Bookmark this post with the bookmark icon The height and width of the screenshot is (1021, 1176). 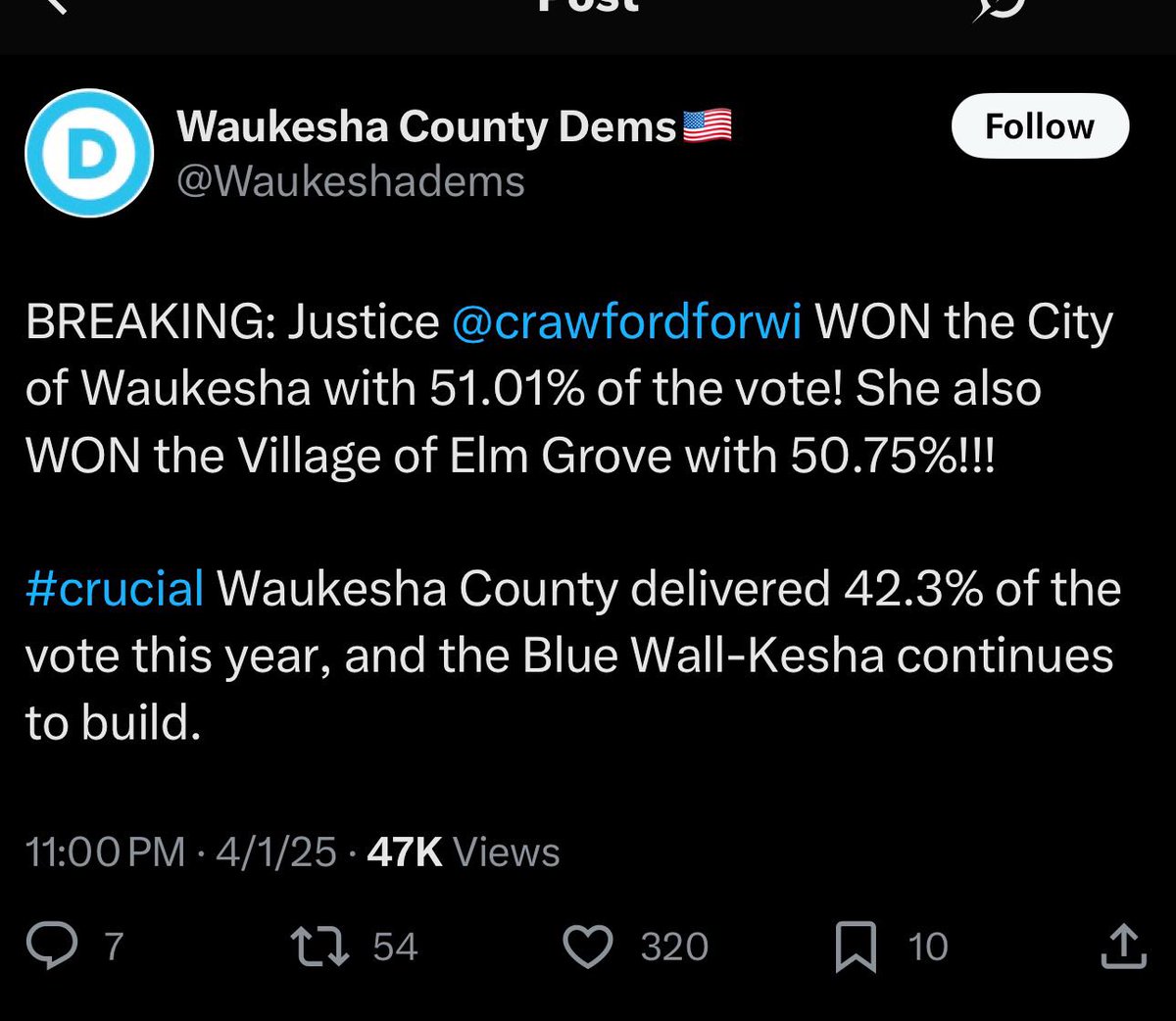pyautogui.click(x=856, y=947)
